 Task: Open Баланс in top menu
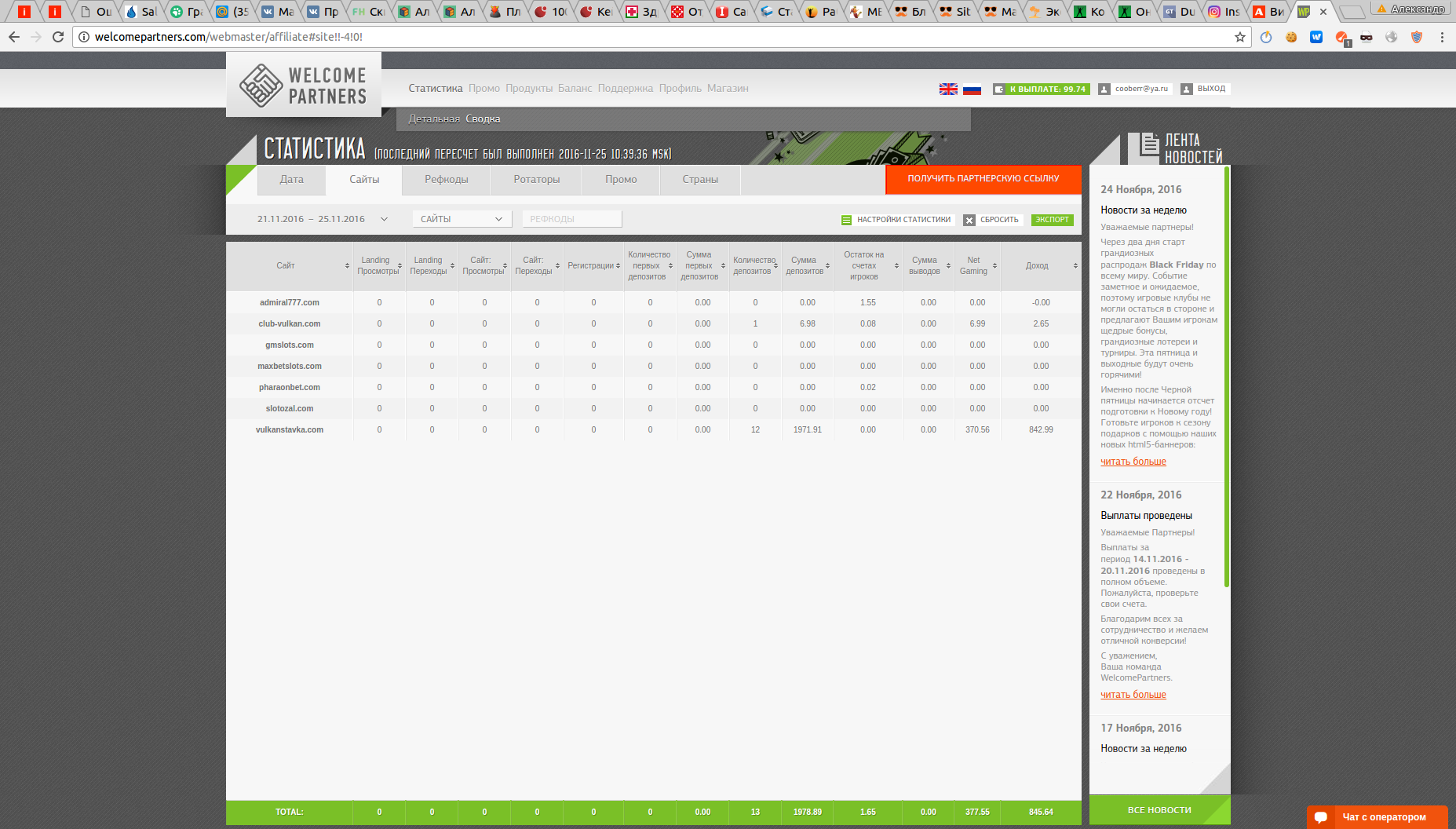pos(575,89)
